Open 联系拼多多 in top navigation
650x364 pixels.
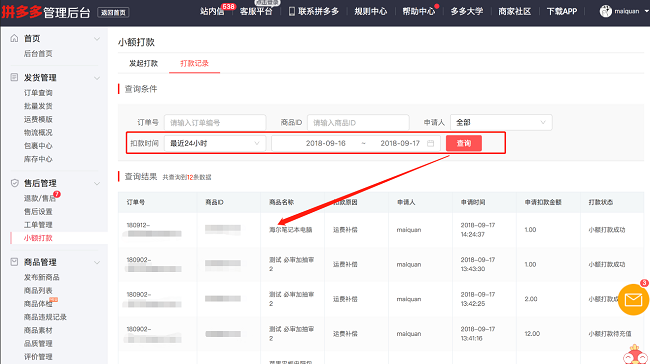tap(318, 11)
